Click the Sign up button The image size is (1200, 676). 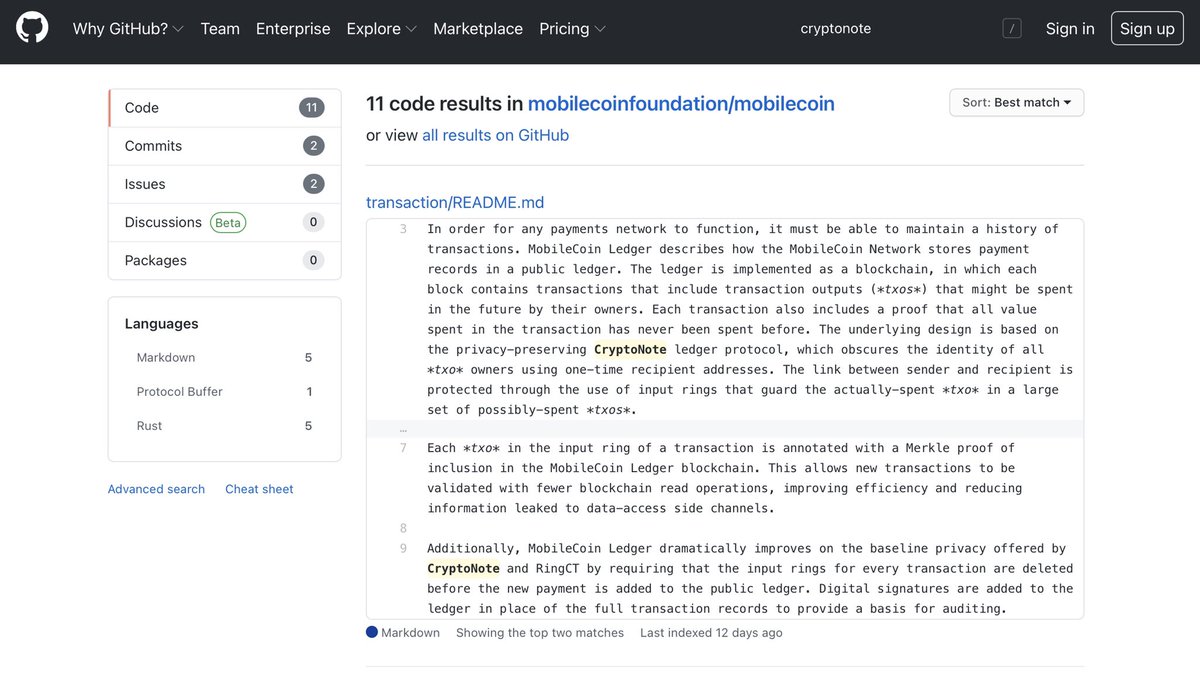pos(1147,28)
